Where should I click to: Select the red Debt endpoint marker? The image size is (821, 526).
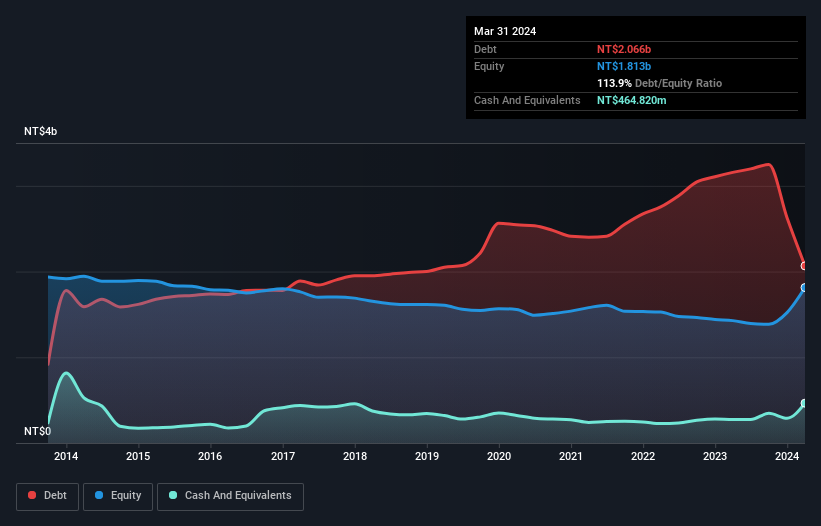[804, 266]
